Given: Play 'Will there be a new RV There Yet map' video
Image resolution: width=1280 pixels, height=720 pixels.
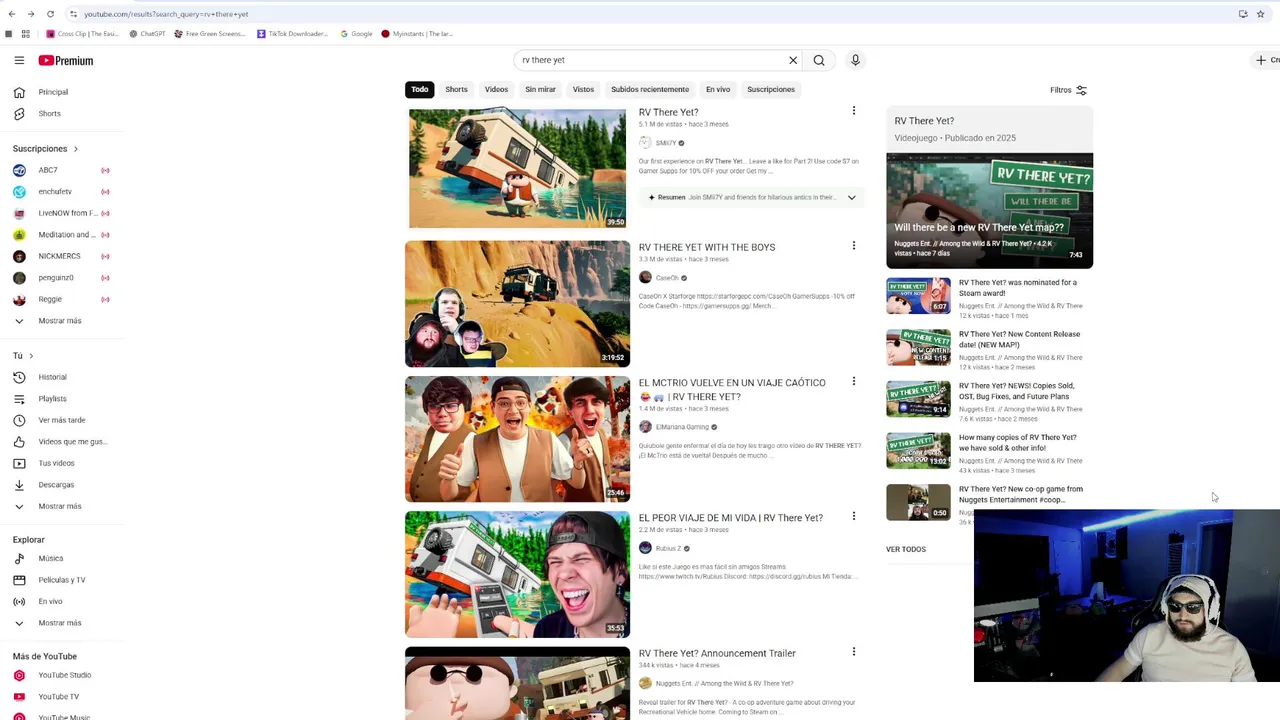Looking at the screenshot, I should (989, 211).
